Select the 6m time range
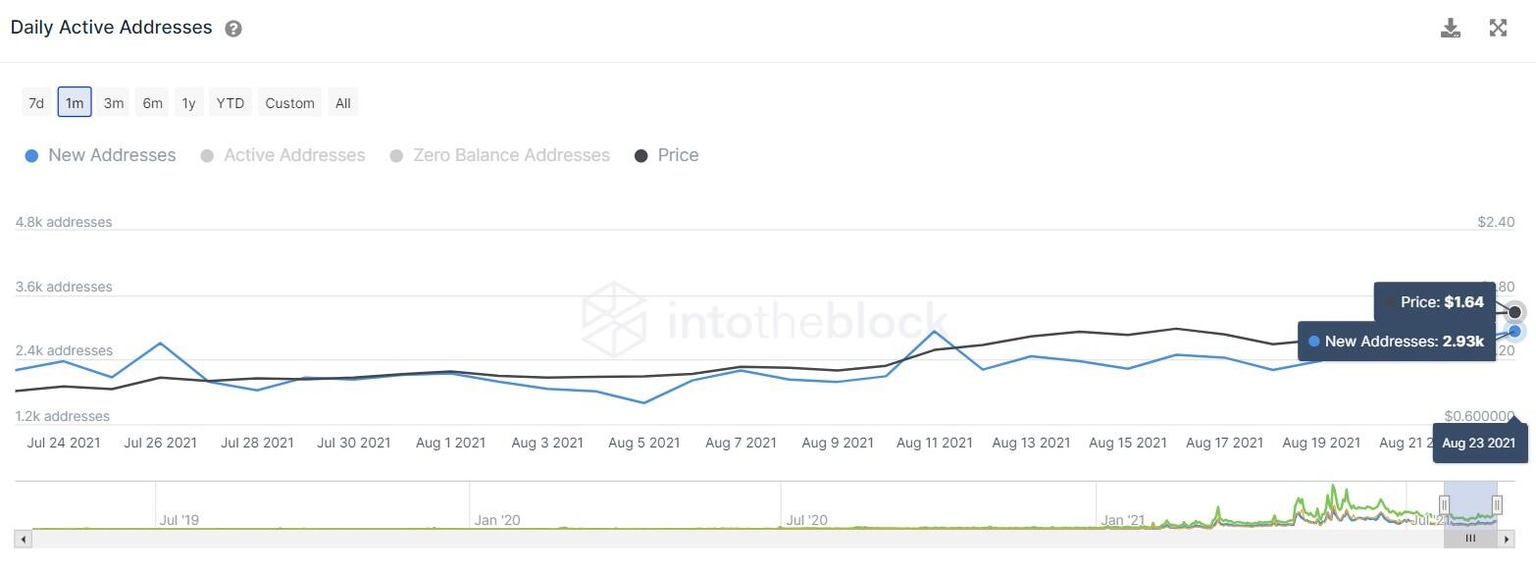The image size is (1536, 585). point(152,102)
